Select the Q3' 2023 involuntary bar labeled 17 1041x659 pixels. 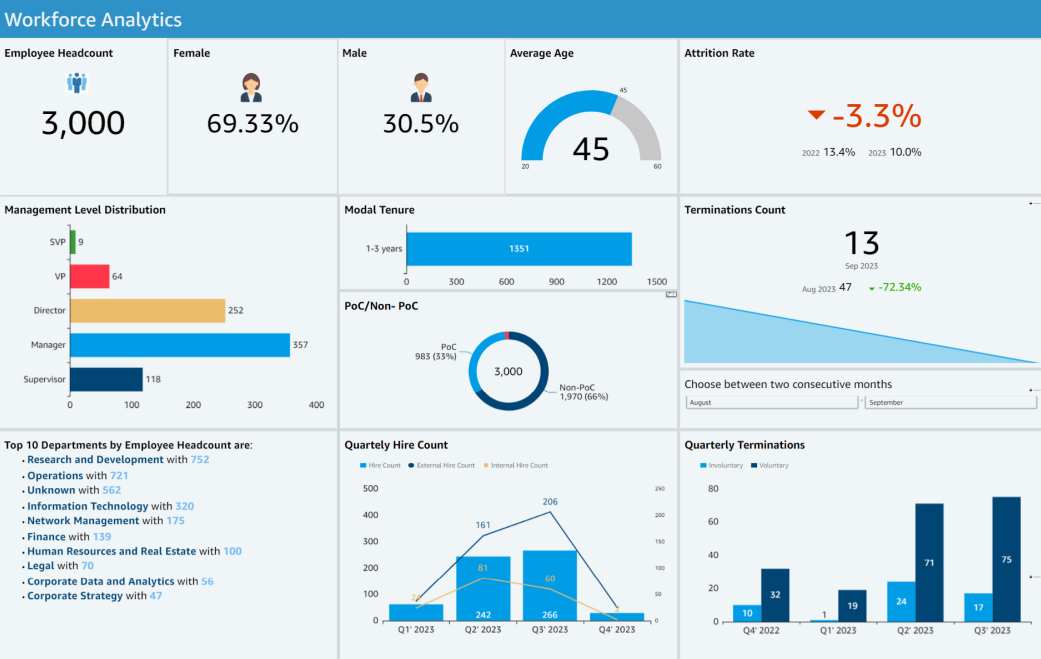[978, 608]
